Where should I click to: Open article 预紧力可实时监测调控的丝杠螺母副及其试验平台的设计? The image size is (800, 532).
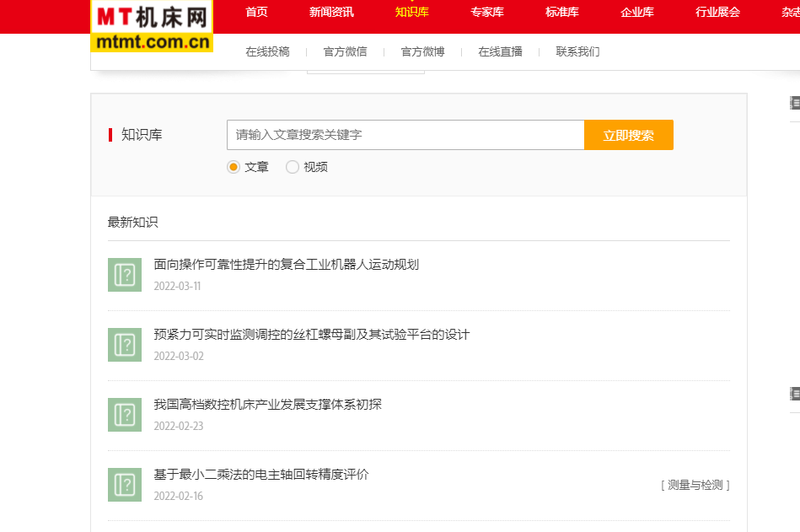pos(311,335)
